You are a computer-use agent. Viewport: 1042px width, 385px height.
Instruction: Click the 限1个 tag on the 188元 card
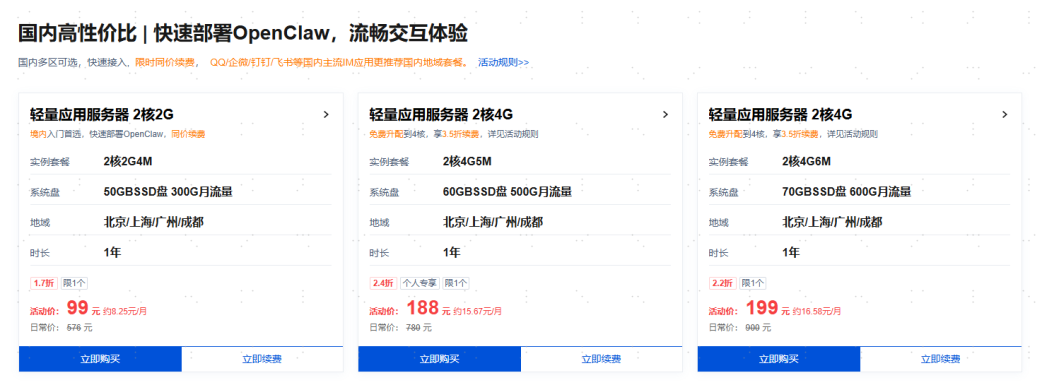(x=456, y=283)
